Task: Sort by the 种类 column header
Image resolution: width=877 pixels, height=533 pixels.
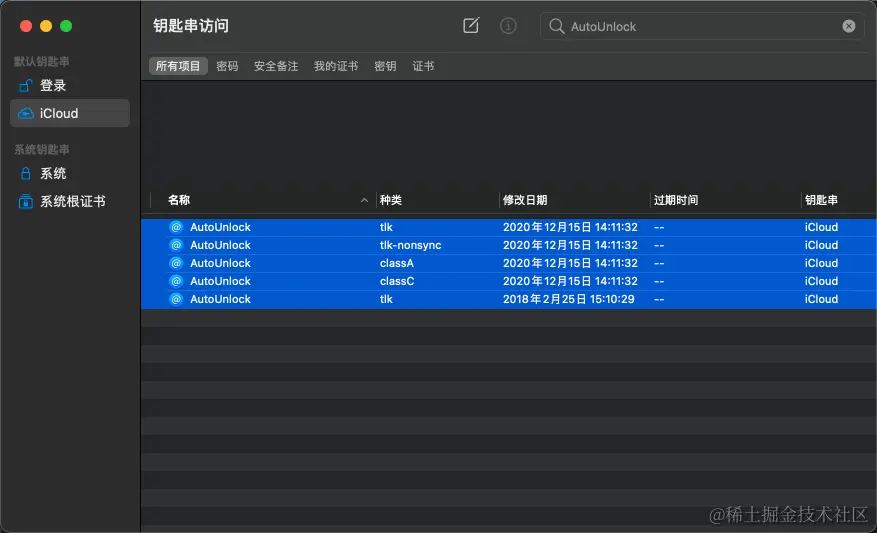Action: click(x=390, y=200)
